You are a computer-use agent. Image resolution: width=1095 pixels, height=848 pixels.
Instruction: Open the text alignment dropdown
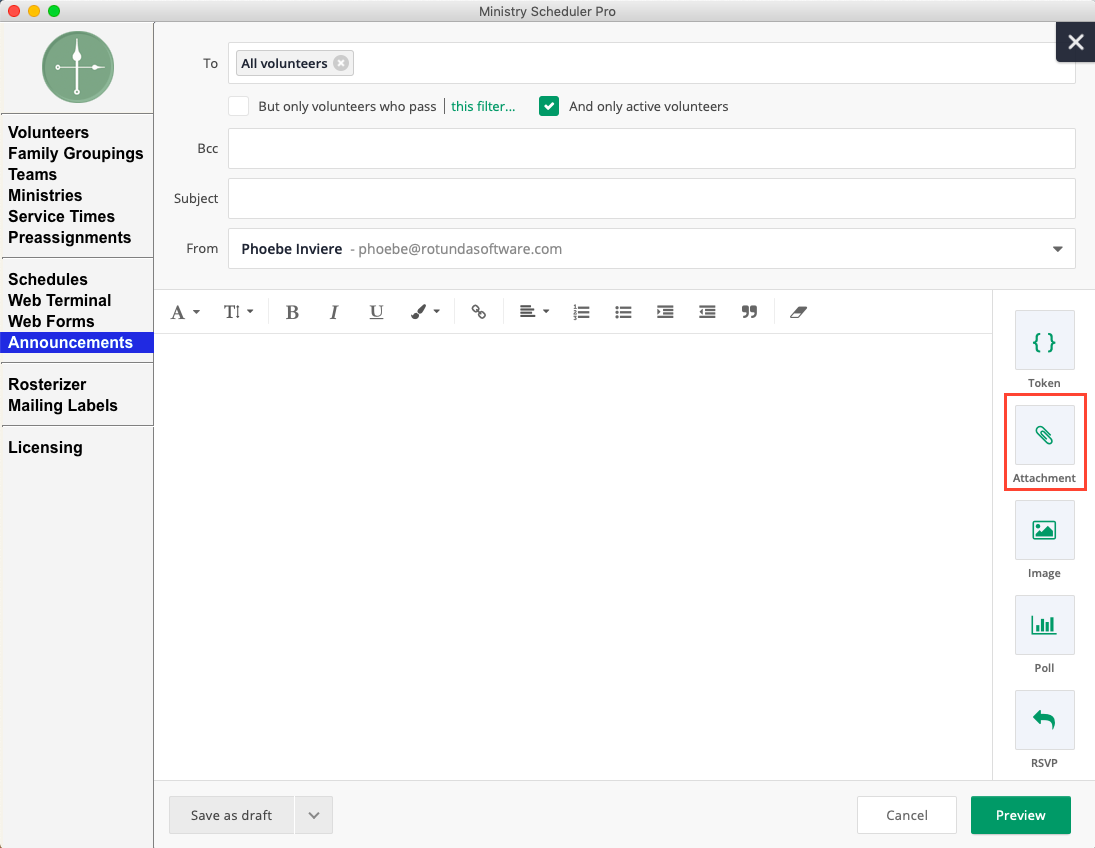[x=534, y=311]
